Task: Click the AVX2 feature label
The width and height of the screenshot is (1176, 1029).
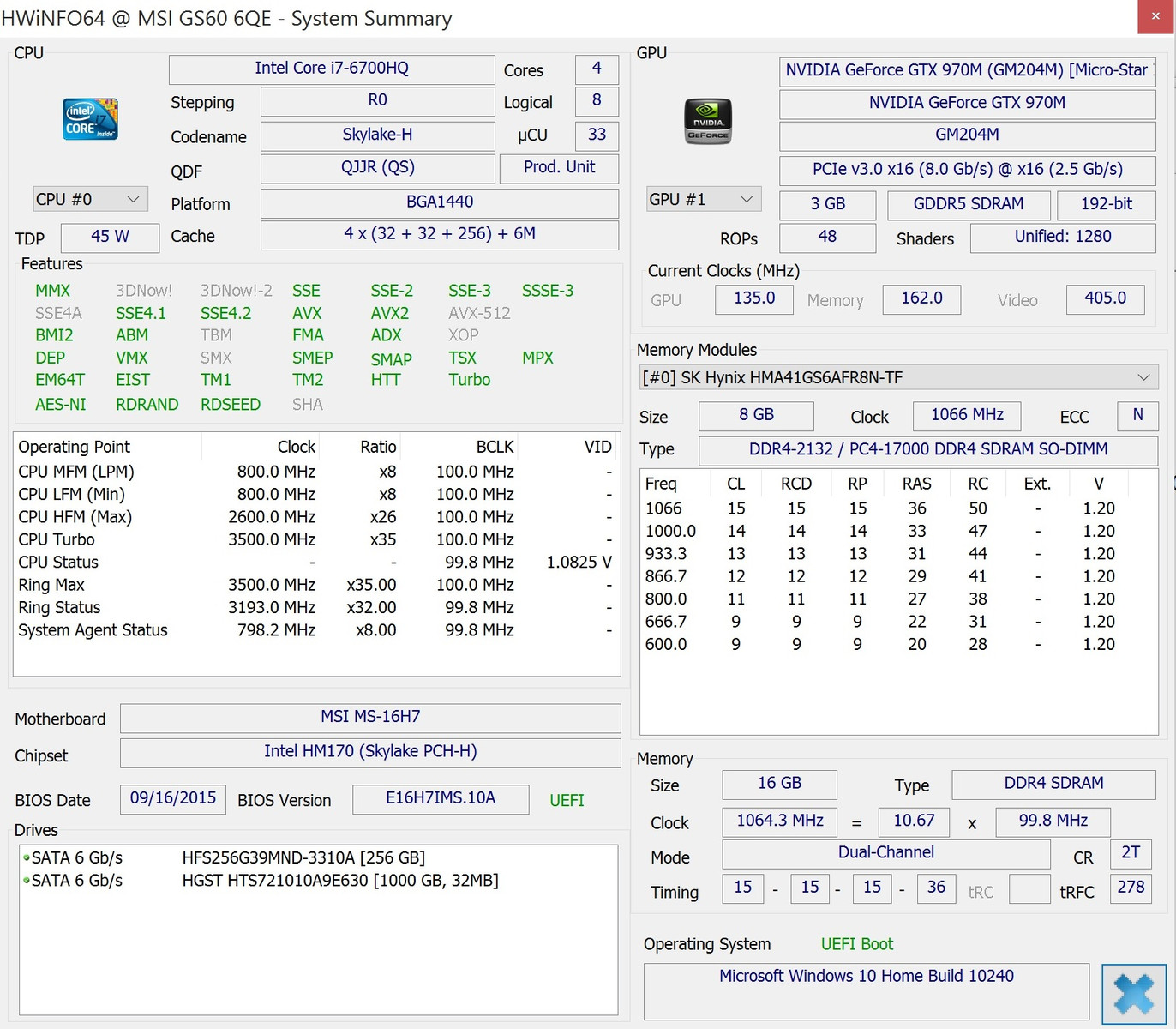Action: [x=390, y=313]
